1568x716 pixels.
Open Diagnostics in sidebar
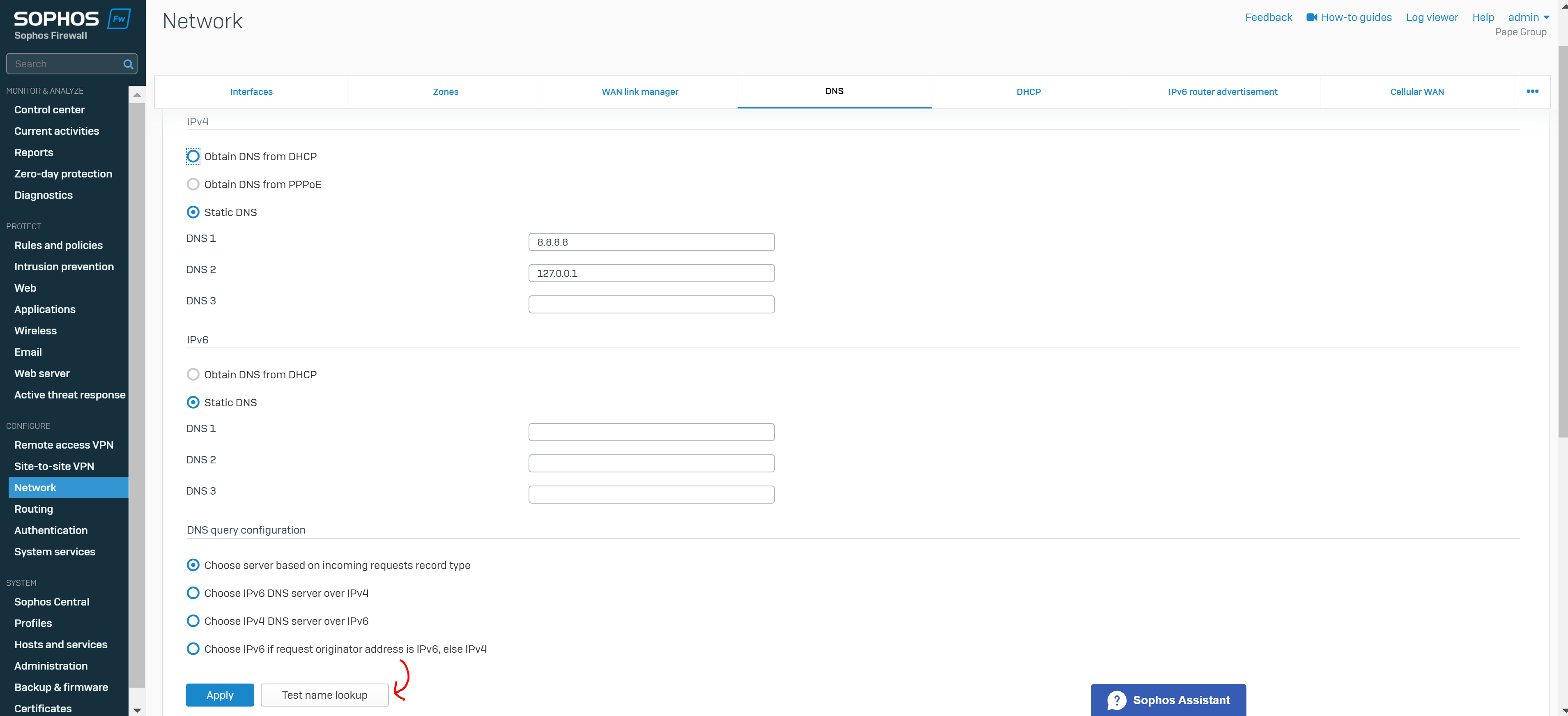[x=43, y=195]
